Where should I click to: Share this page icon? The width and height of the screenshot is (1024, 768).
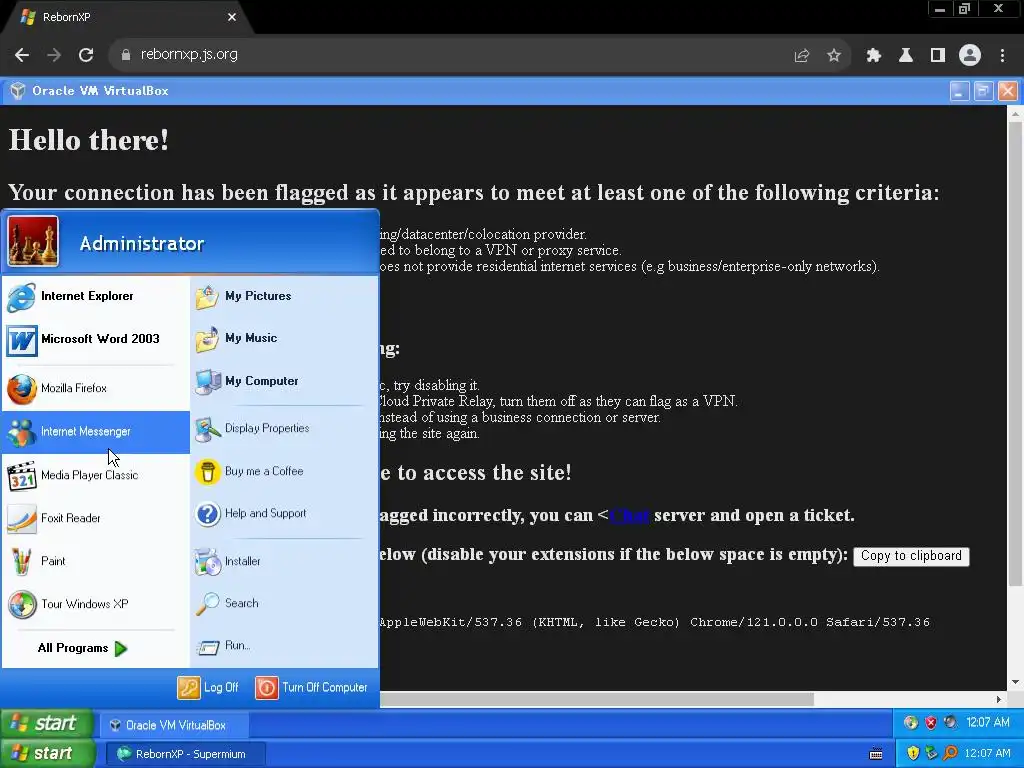(802, 56)
